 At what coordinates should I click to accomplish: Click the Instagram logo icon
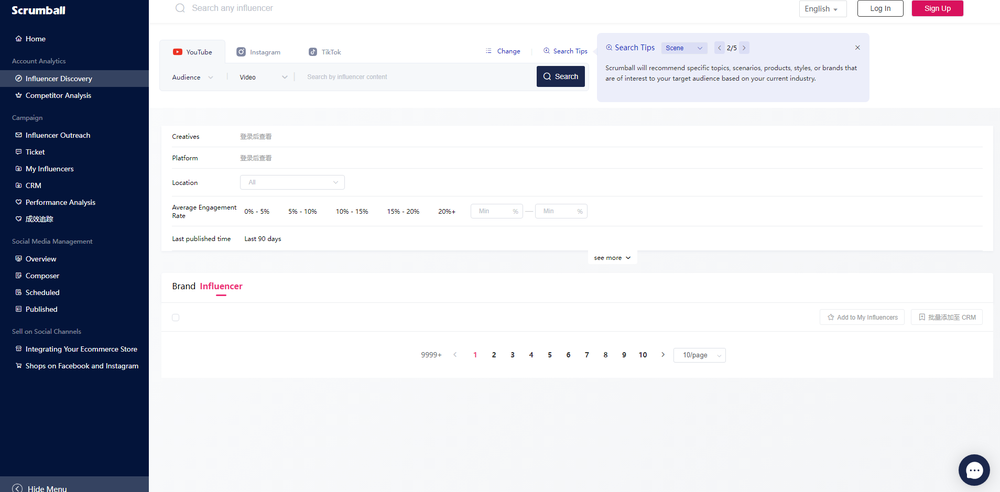click(241, 52)
